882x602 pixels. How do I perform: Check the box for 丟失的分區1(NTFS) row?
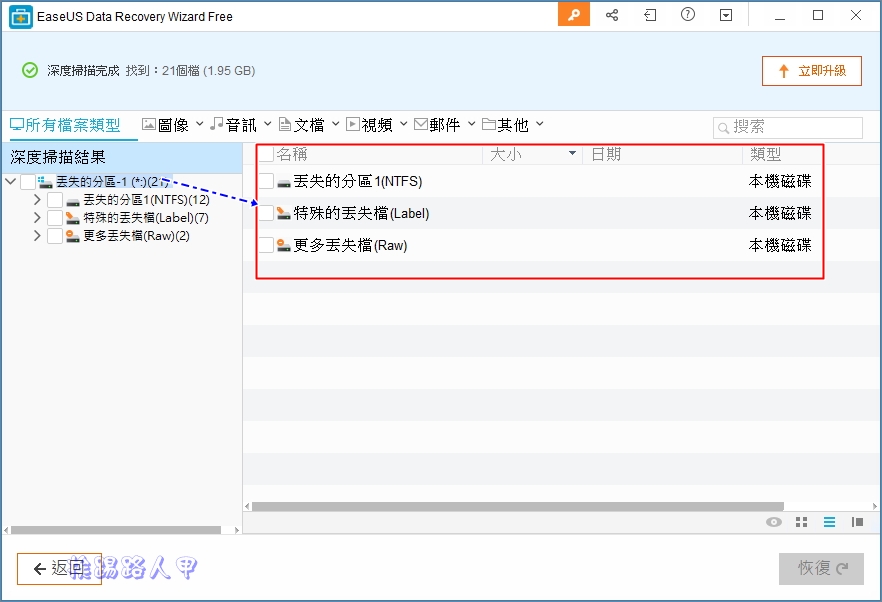coord(266,181)
